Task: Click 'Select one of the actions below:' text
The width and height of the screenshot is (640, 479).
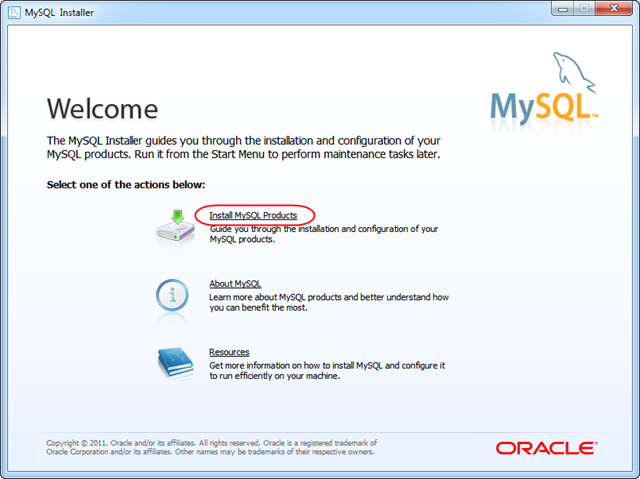Action: (x=126, y=185)
